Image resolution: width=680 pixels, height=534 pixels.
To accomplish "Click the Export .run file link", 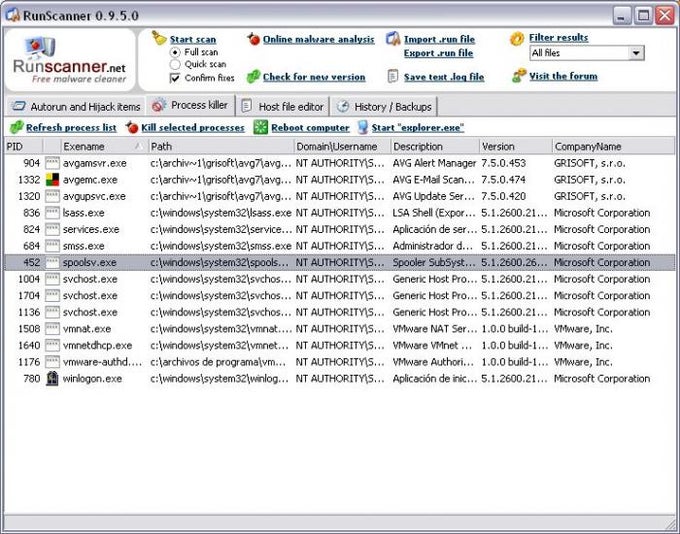I will pyautogui.click(x=438, y=53).
